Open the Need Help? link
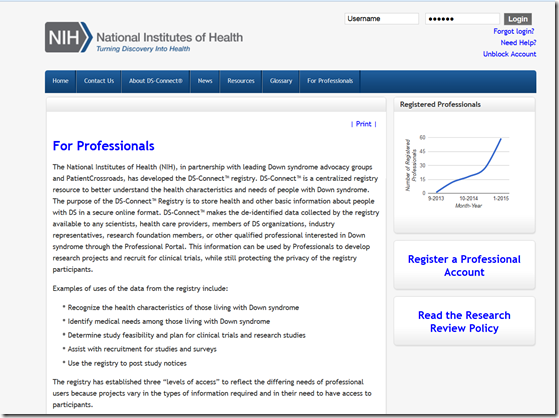Screen dimensions: 559x418 pyautogui.click(x=518, y=43)
